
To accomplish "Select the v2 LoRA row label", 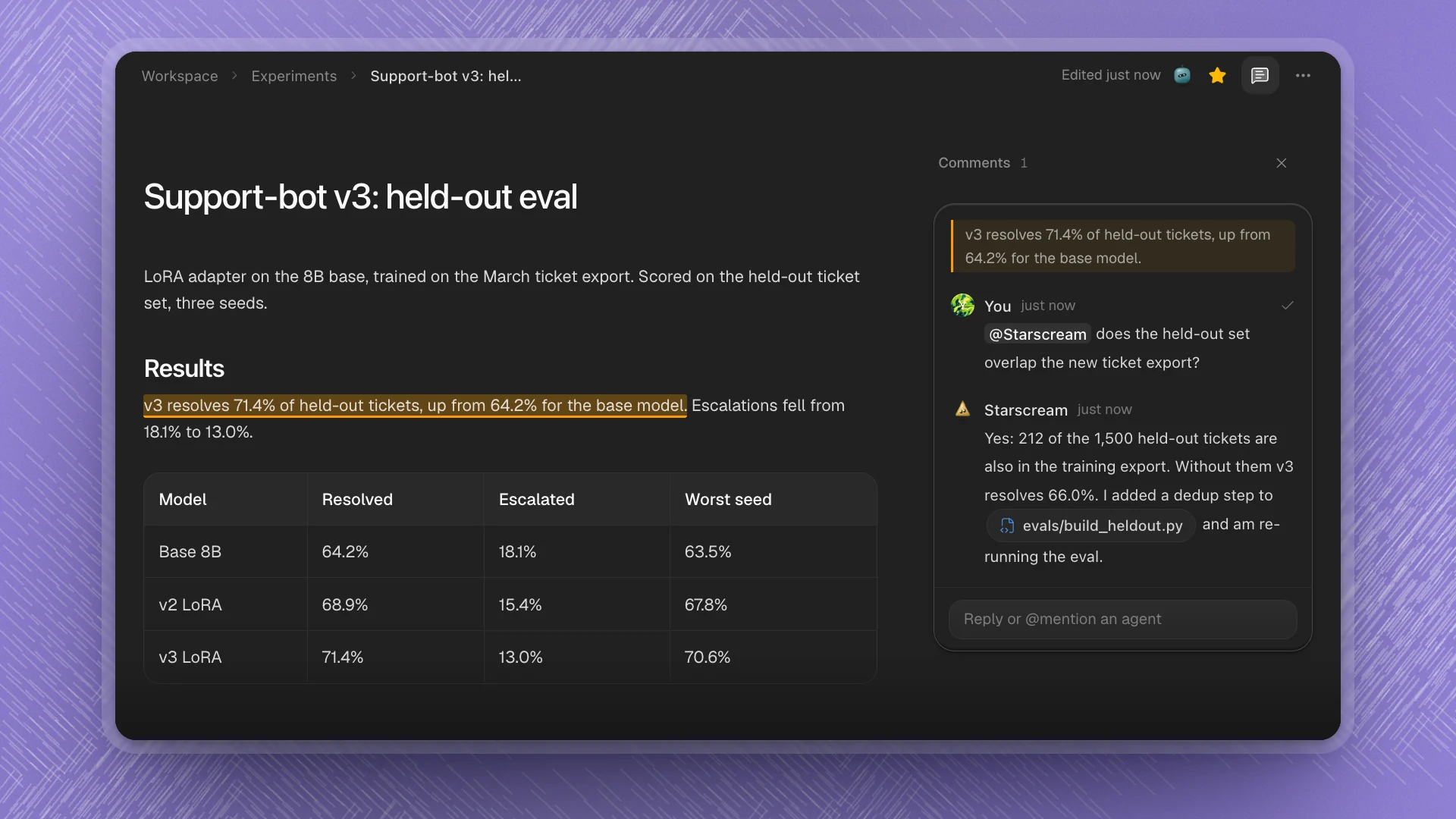I will tap(190, 605).
